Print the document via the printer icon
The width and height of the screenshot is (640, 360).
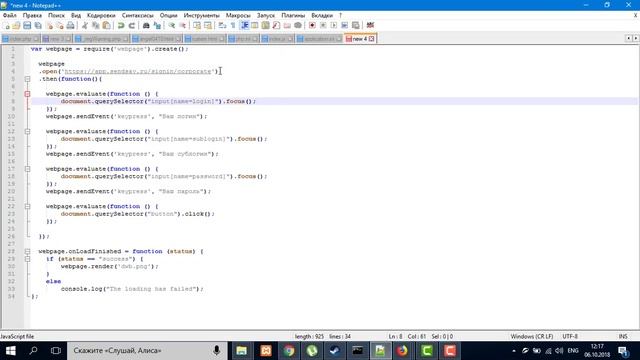(70, 25)
